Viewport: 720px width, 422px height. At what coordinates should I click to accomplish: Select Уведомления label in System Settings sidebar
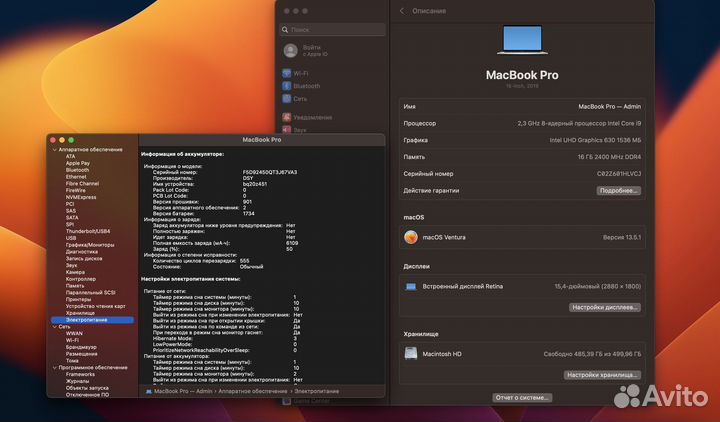[x=312, y=117]
